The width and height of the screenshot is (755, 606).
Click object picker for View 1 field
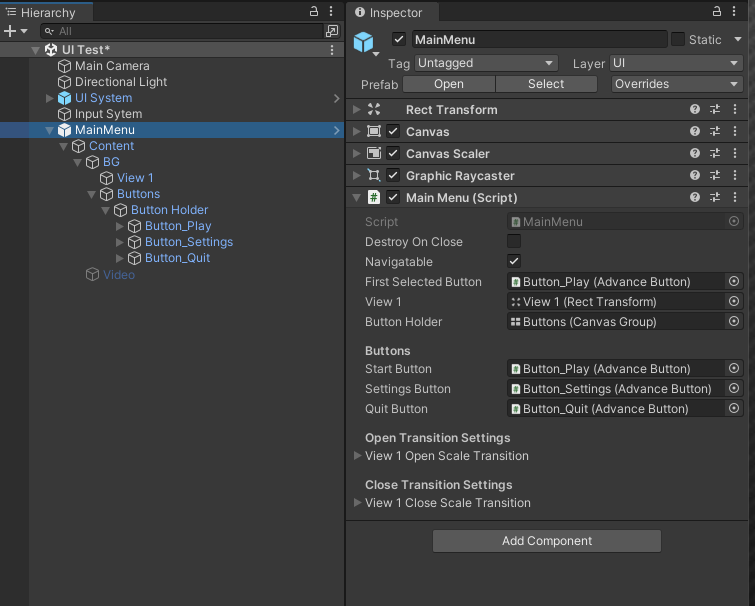point(733,302)
